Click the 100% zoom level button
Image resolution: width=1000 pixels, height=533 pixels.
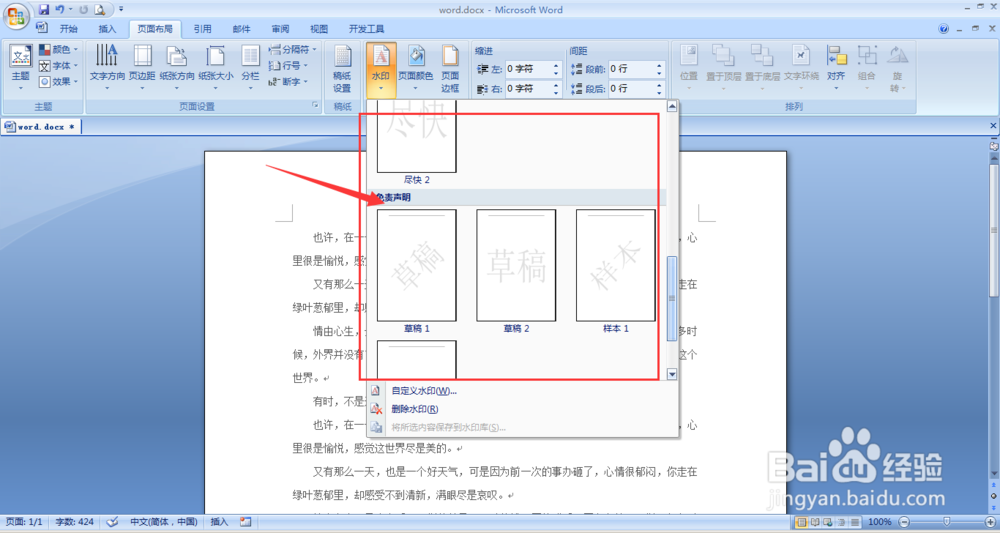coord(879,522)
